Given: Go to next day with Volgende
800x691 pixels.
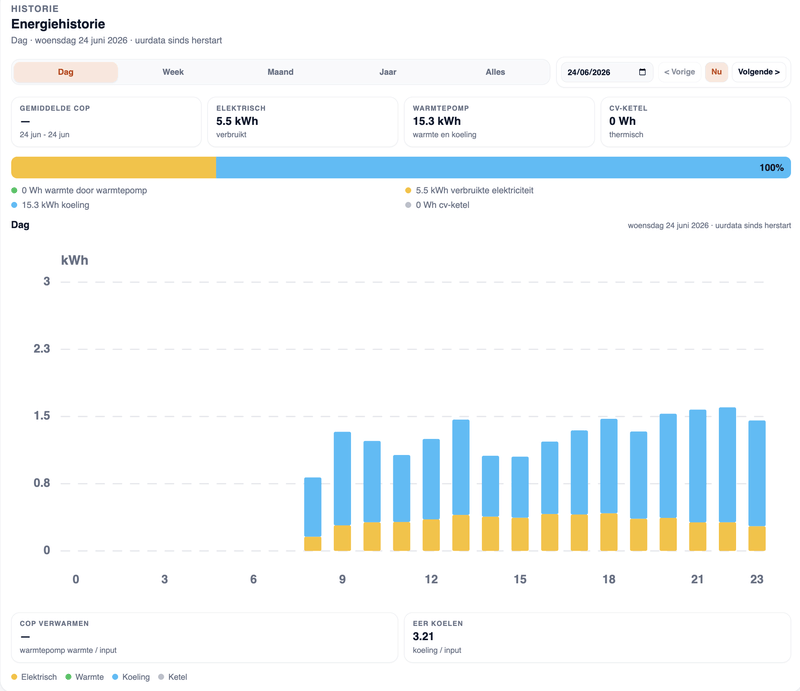Looking at the screenshot, I should point(759,72).
